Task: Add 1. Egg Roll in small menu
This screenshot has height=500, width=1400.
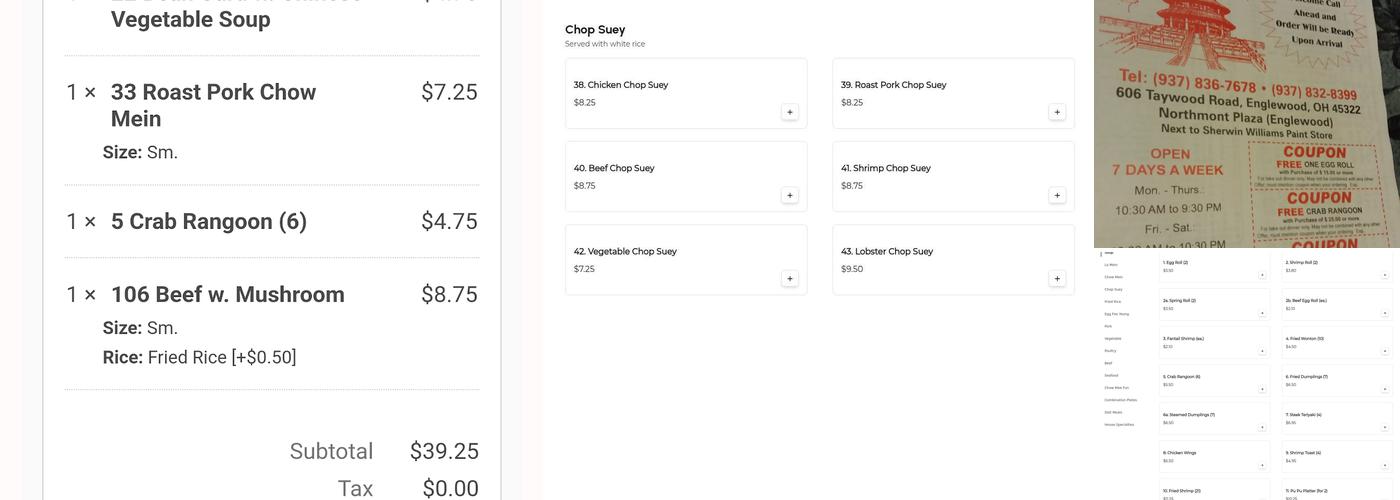Action: 1262,274
